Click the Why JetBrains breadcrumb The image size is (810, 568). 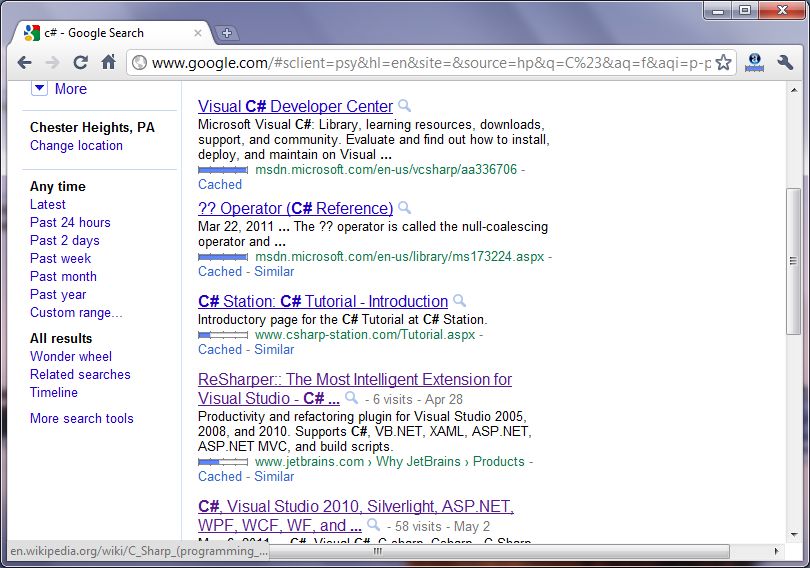coord(418,462)
